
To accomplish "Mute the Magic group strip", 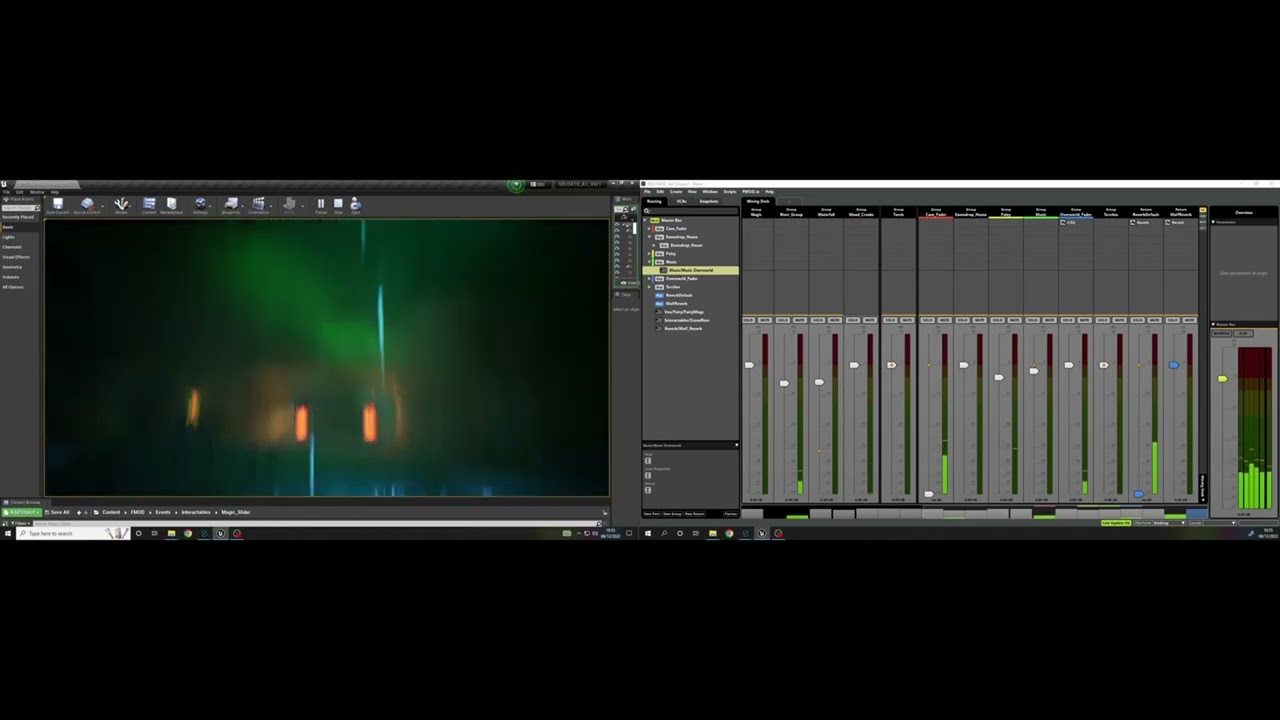I will click(x=765, y=320).
